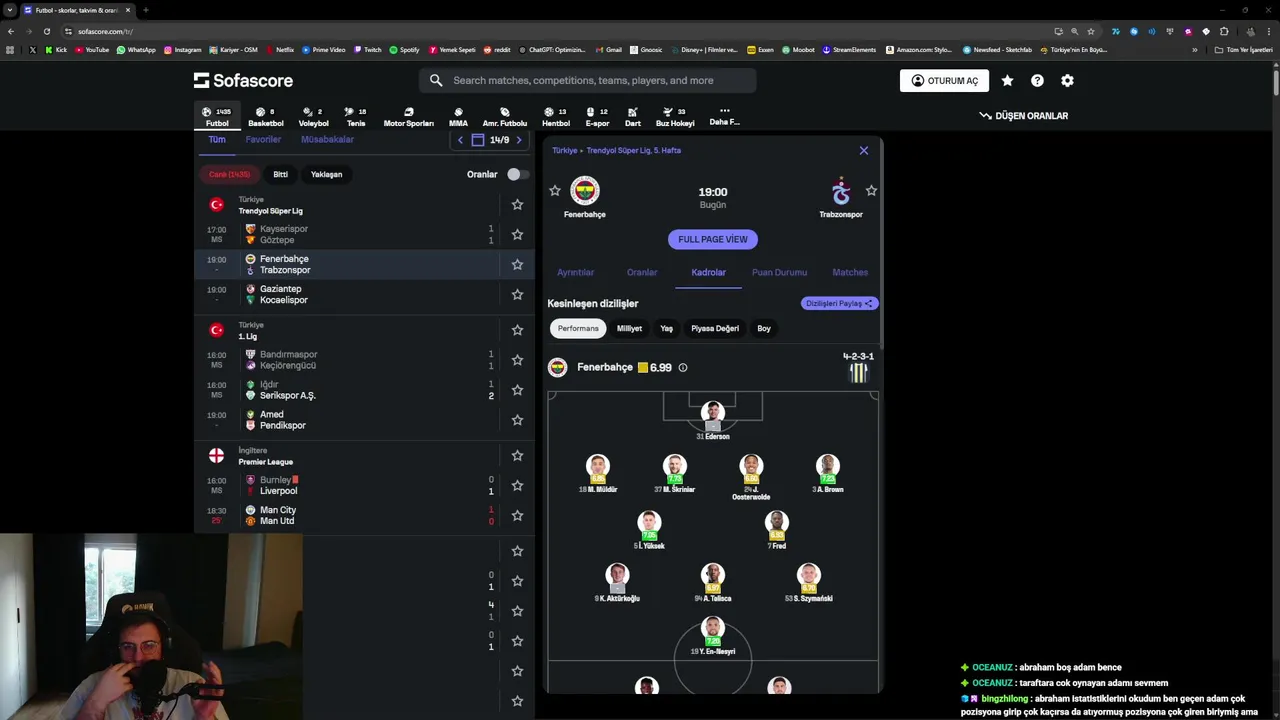Filter matches by Yaklaşan
1280x720 pixels.
[x=326, y=174]
